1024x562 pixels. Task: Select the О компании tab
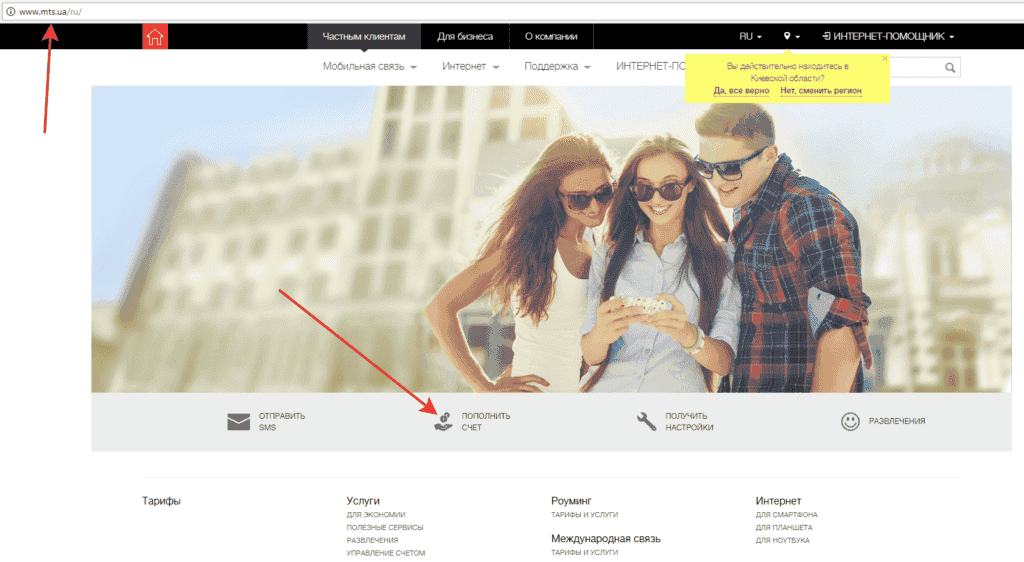tap(551, 37)
